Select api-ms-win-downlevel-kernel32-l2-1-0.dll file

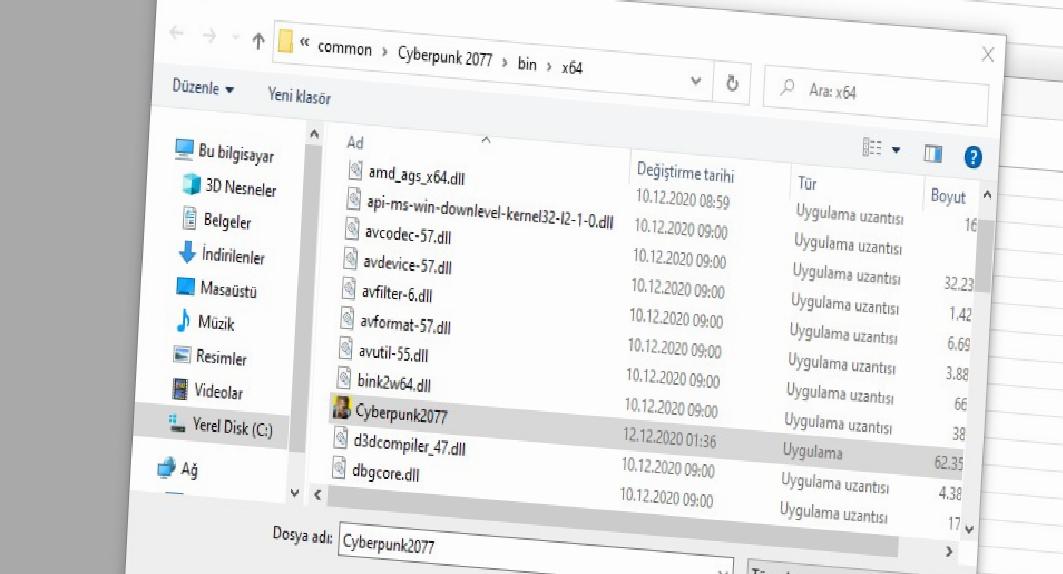click(490, 211)
